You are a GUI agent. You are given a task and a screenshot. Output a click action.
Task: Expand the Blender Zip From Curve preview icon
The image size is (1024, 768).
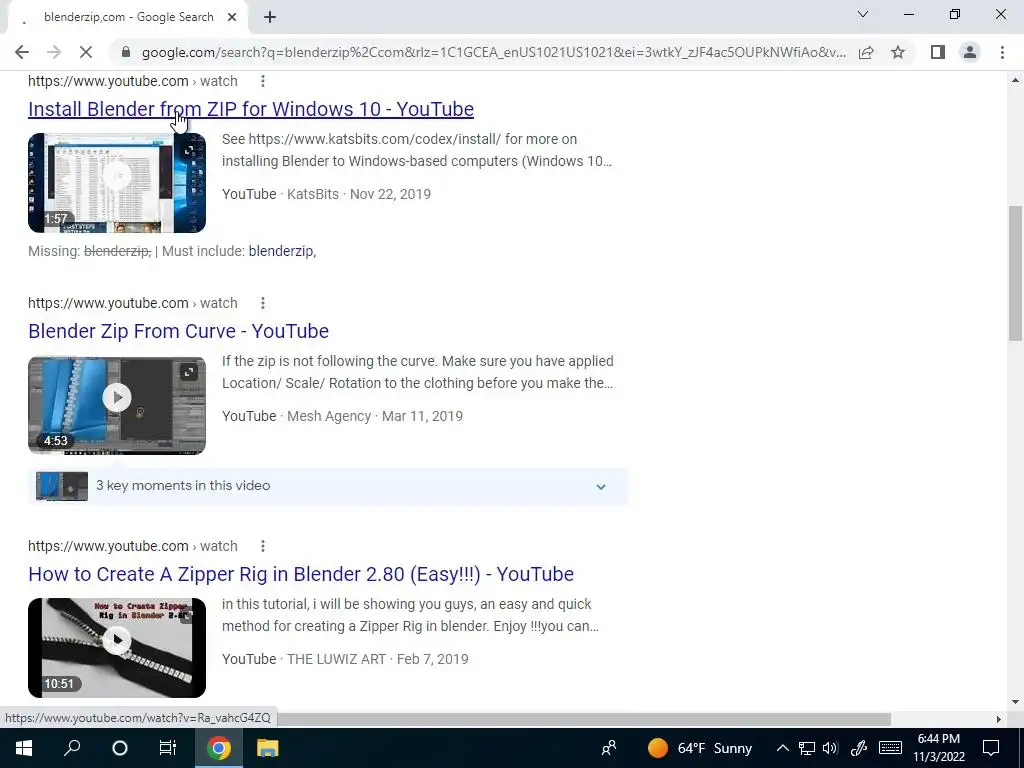189,372
